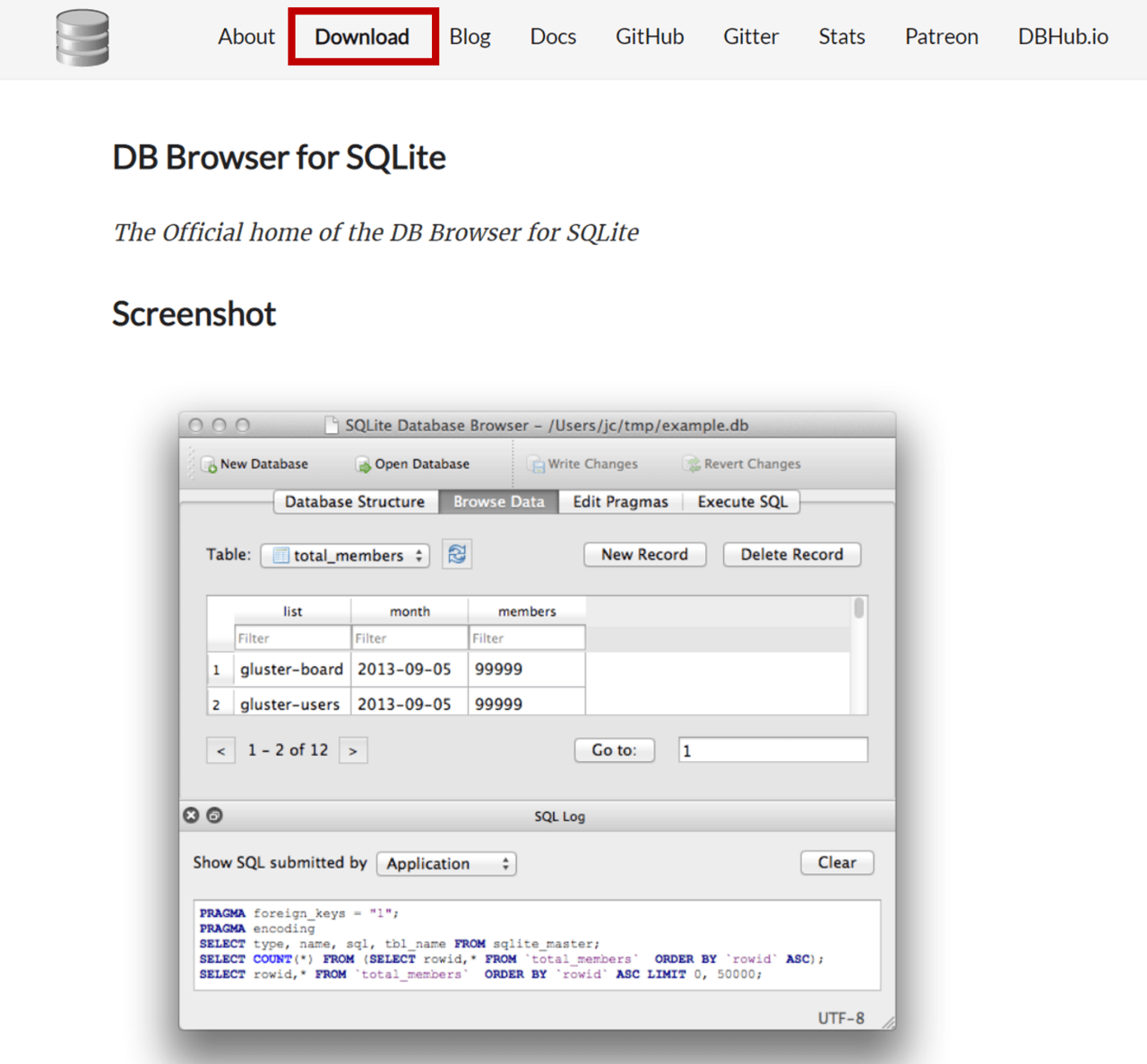This screenshot has height=1064, width=1147.
Task: Click the Open Database toolbar icon
Action: 363,465
